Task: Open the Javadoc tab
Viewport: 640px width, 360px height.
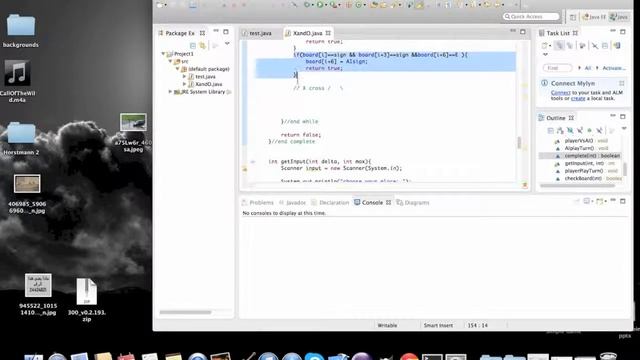Action: pyautogui.click(x=292, y=202)
